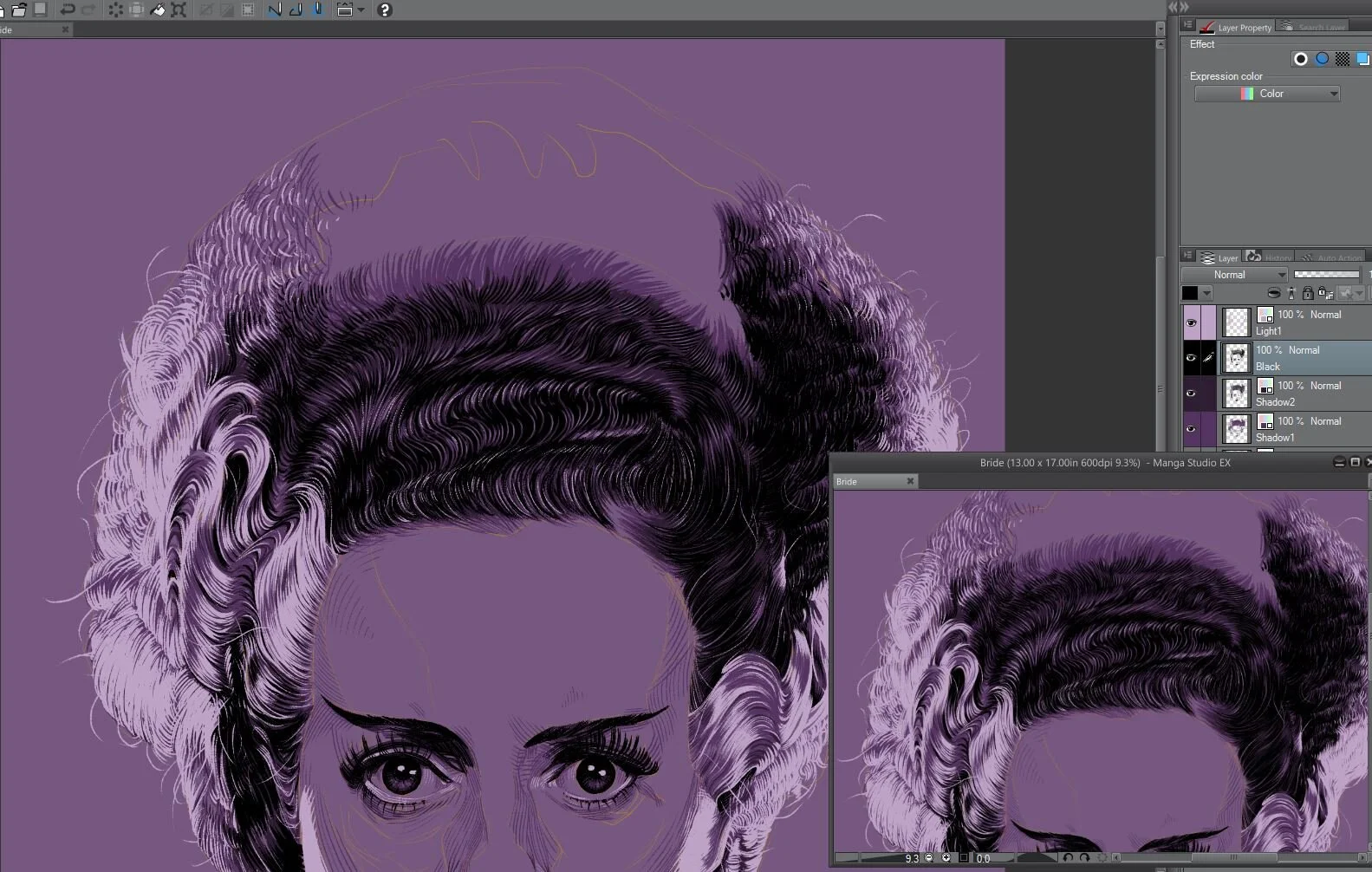
Task: Switch to the Search Layer tab
Action: 1312,27
